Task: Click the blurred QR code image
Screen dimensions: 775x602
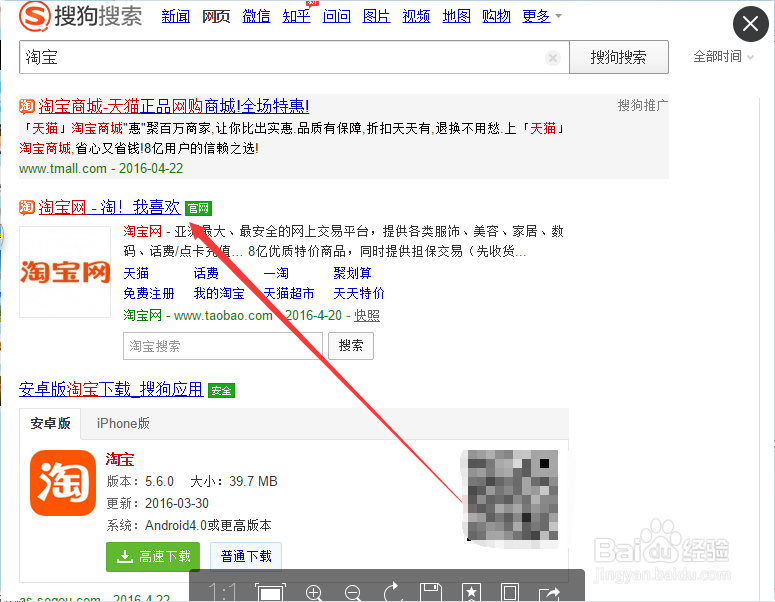Action: pyautogui.click(x=513, y=496)
